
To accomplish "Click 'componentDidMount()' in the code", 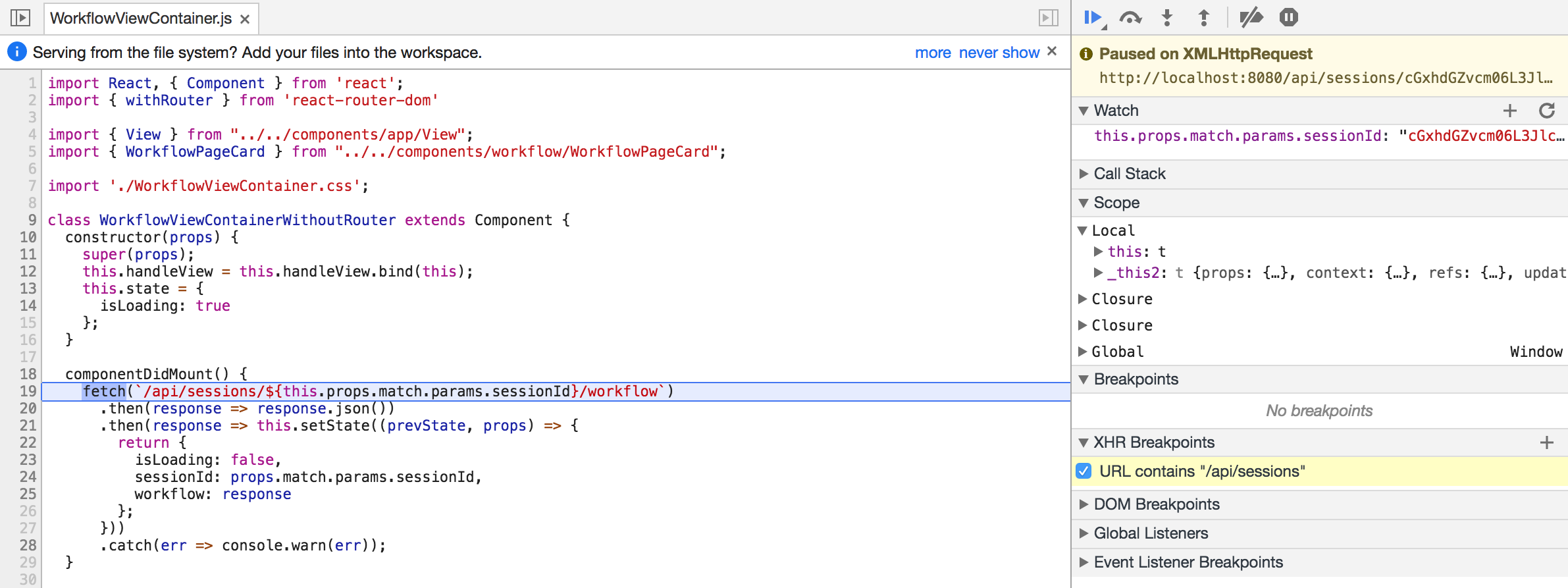I will (x=147, y=374).
